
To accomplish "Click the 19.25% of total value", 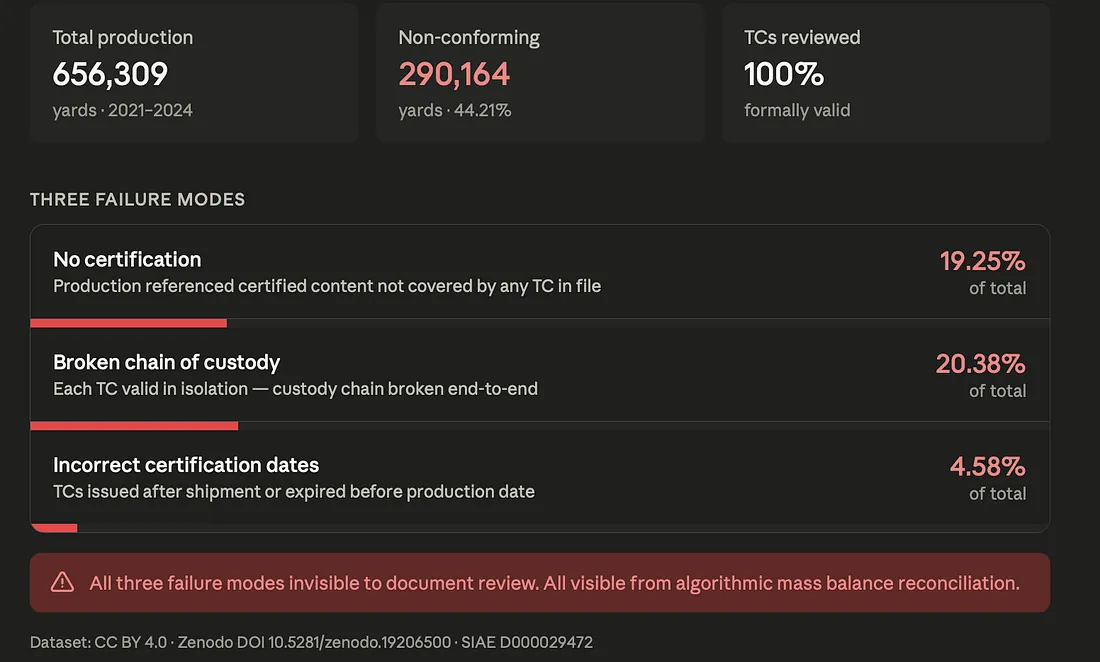I will [982, 262].
